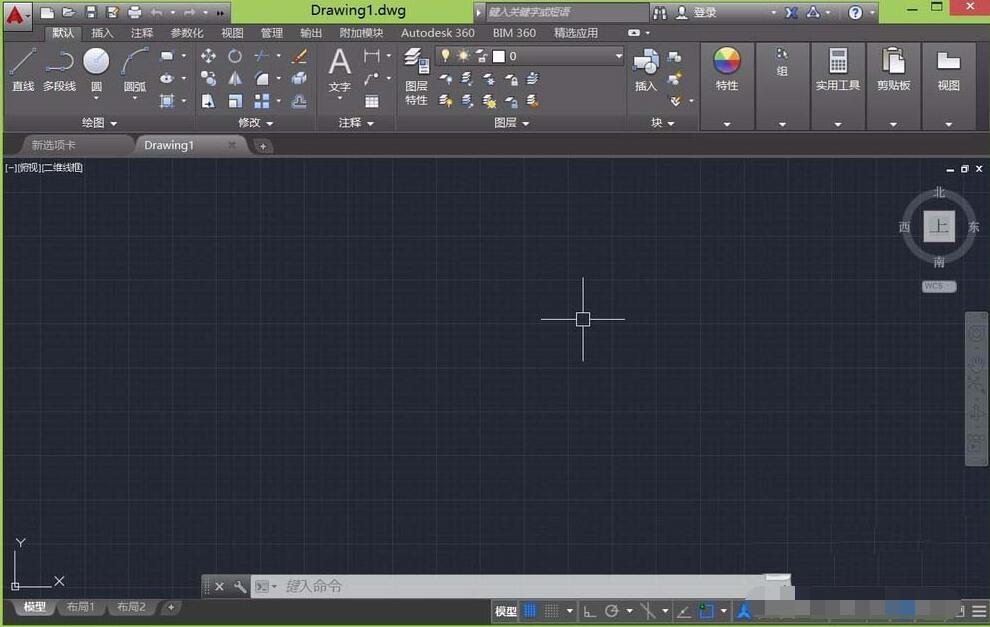990x627 pixels.
Task: Click the Copy tool in Modify panel
Action: [208, 78]
